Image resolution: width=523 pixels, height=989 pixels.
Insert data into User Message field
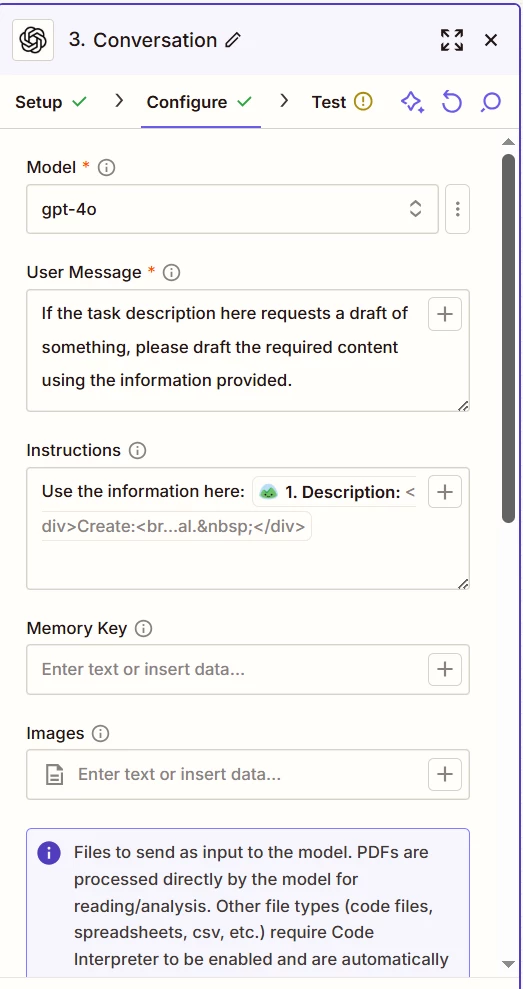(445, 314)
